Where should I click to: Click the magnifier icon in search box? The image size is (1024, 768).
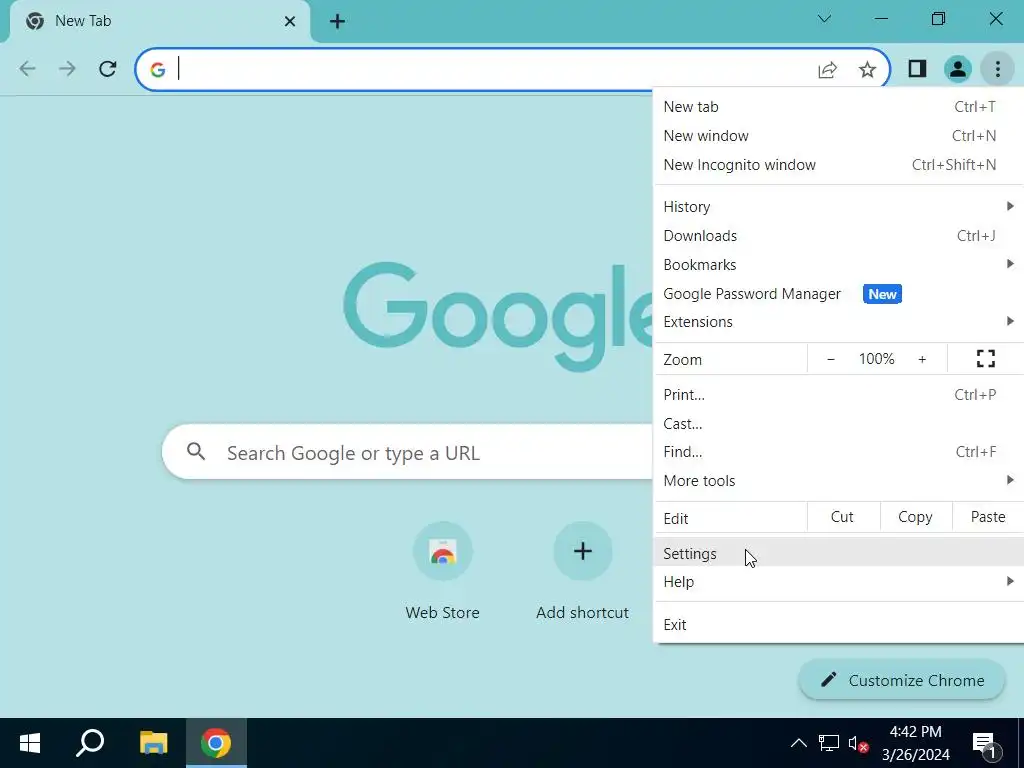(x=196, y=451)
